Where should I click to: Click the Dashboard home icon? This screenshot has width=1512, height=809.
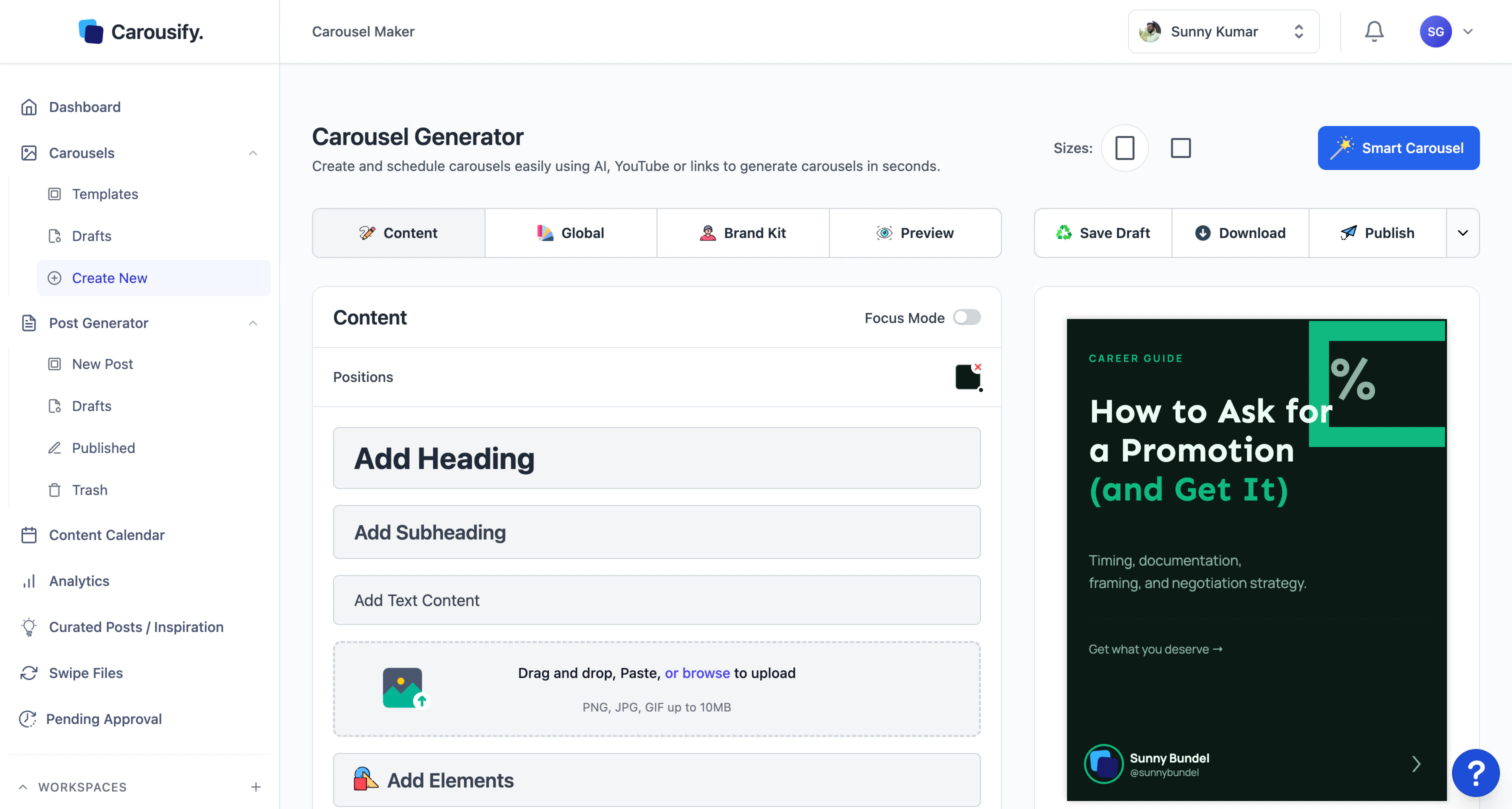(x=29, y=107)
